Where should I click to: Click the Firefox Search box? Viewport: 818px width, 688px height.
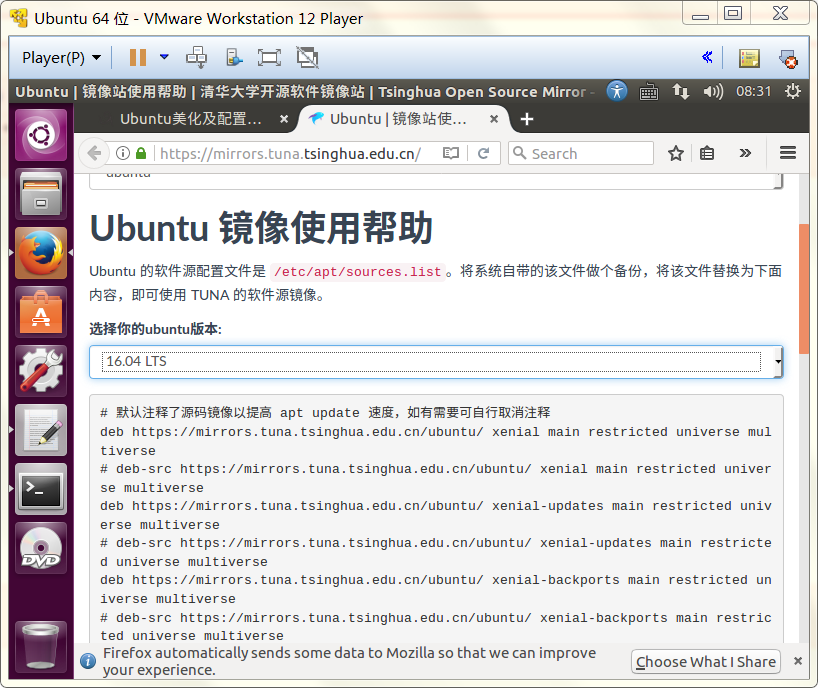581,153
